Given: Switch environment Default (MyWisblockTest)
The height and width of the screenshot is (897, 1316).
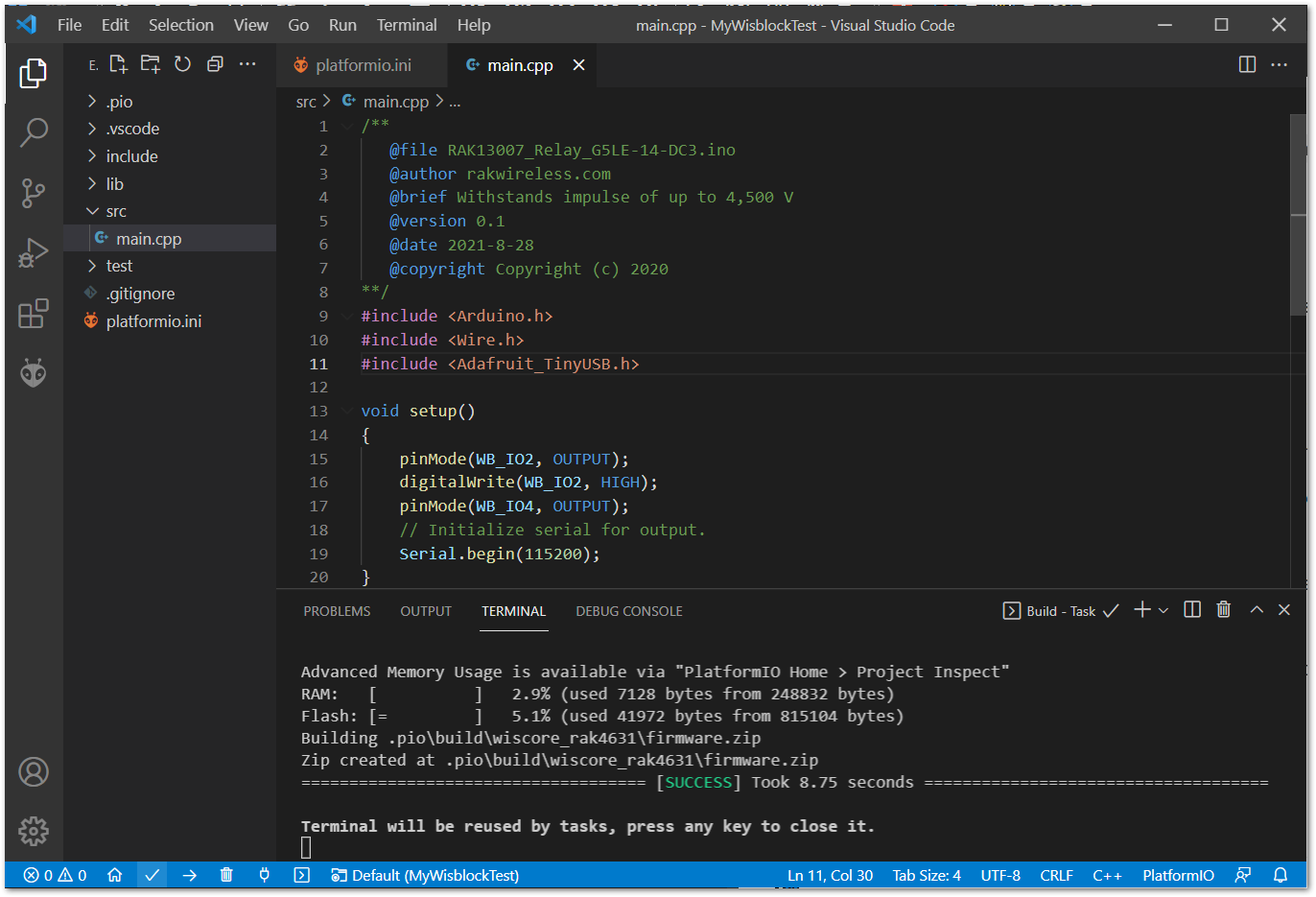Looking at the screenshot, I should [x=425, y=875].
